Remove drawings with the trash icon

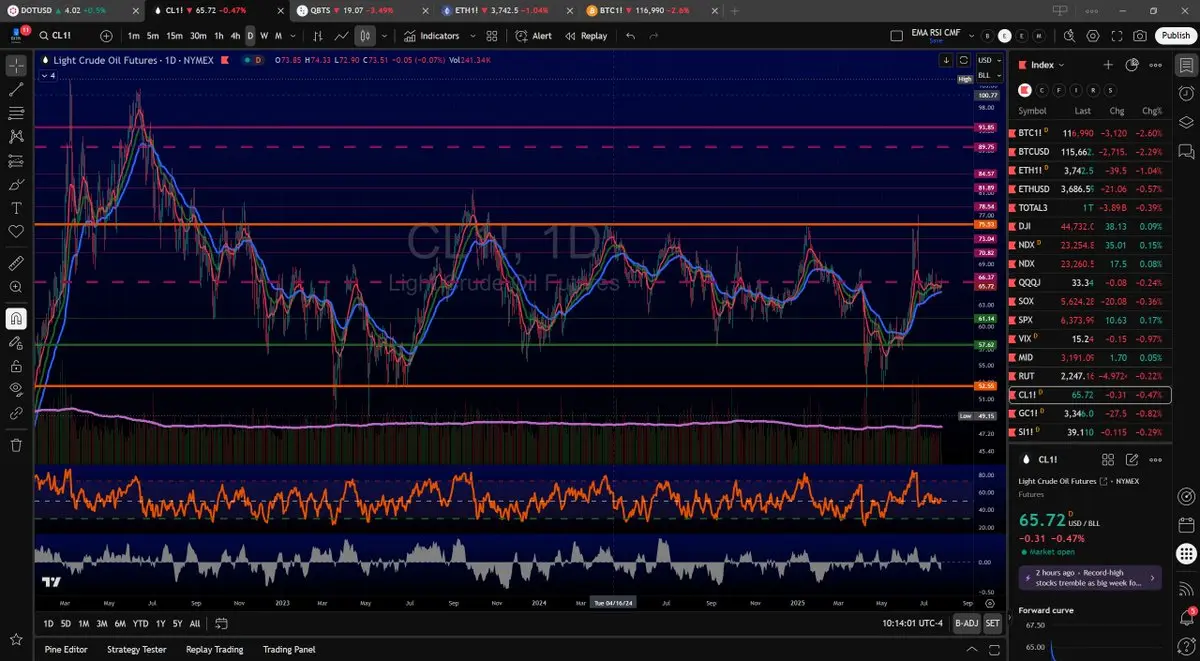(x=16, y=445)
